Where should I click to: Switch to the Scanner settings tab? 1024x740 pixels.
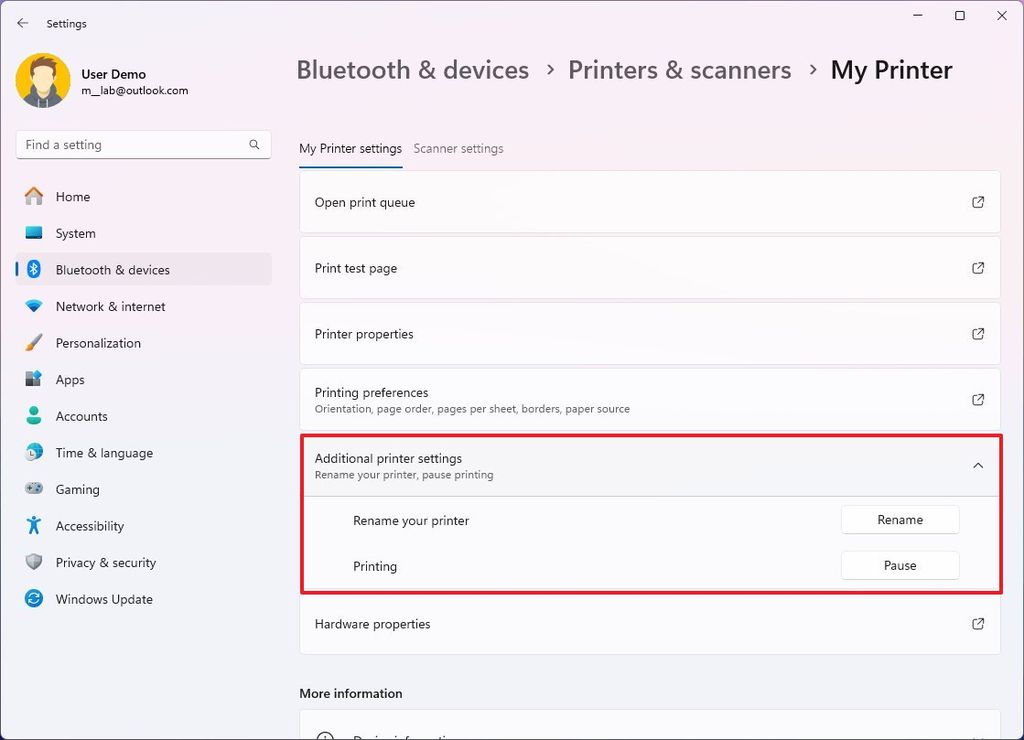pos(458,148)
